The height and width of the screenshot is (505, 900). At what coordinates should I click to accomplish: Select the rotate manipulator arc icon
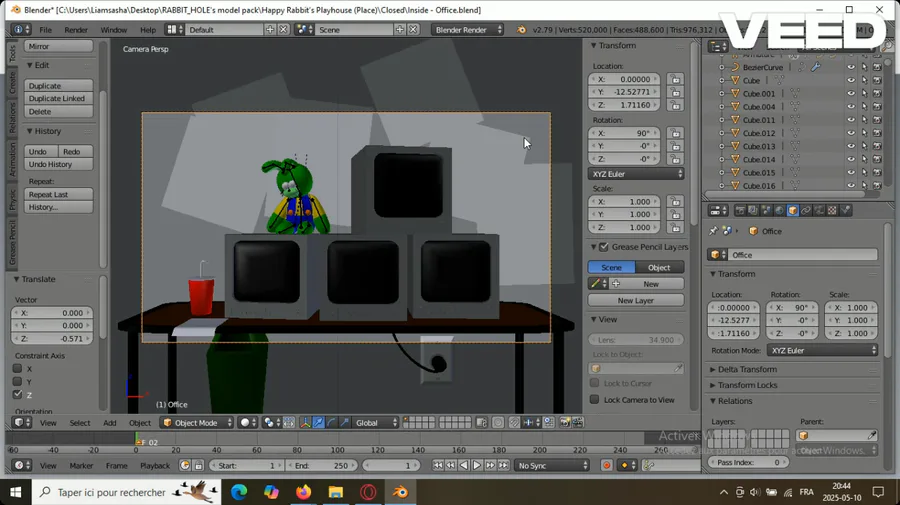tap(331, 423)
